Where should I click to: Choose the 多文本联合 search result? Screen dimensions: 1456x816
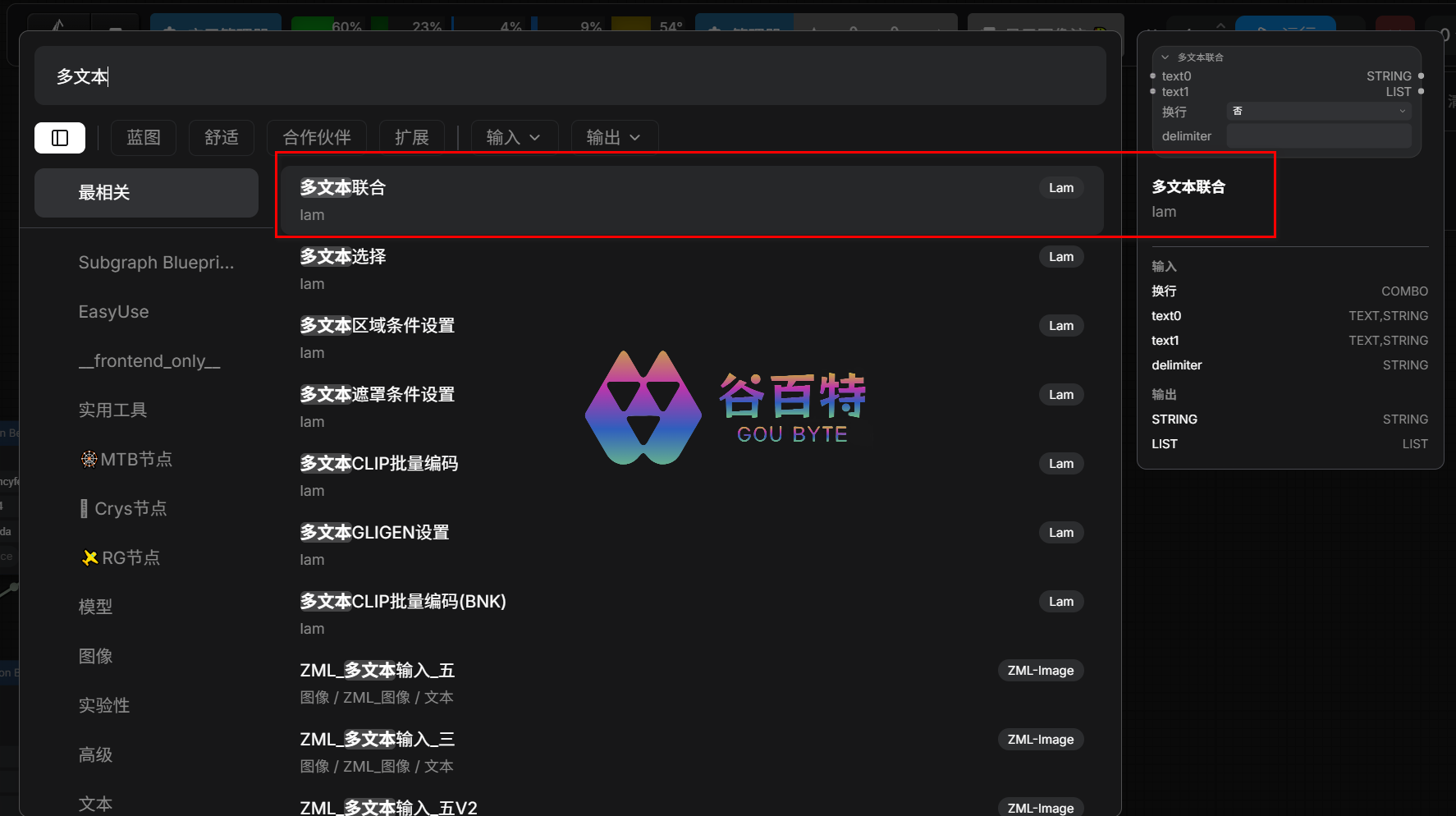click(x=692, y=200)
